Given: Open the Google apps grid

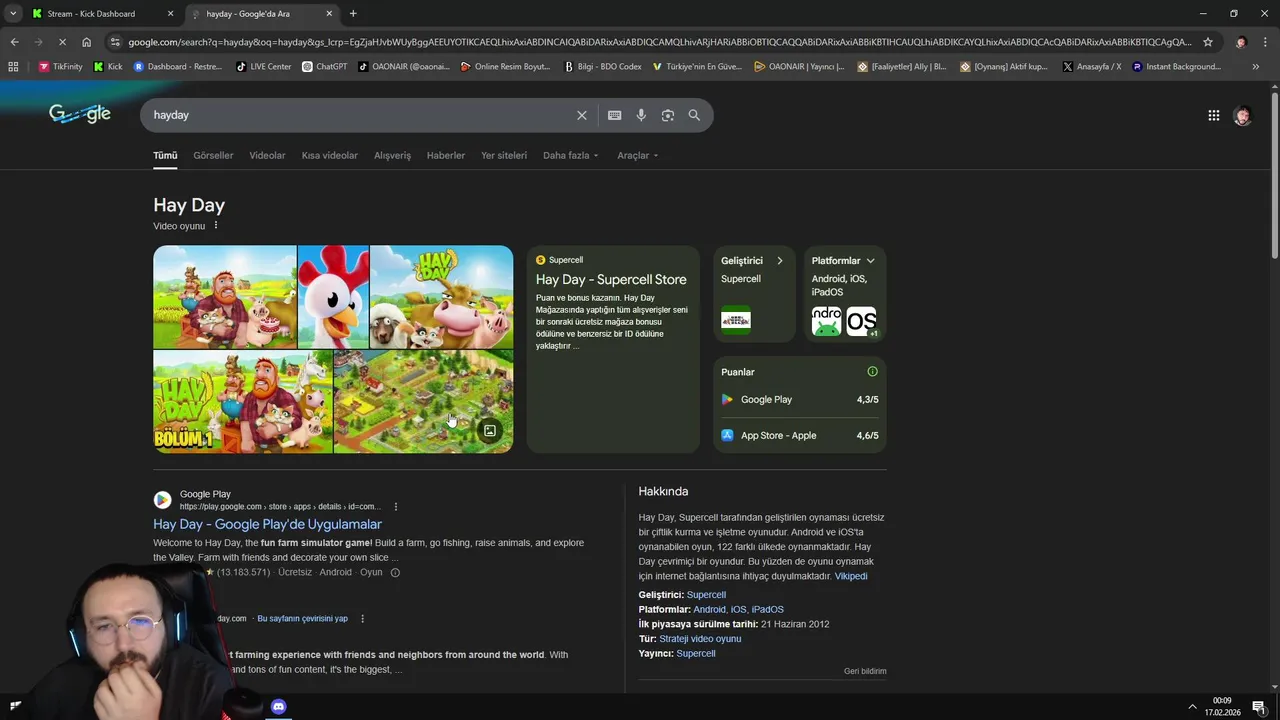Looking at the screenshot, I should click(1213, 115).
